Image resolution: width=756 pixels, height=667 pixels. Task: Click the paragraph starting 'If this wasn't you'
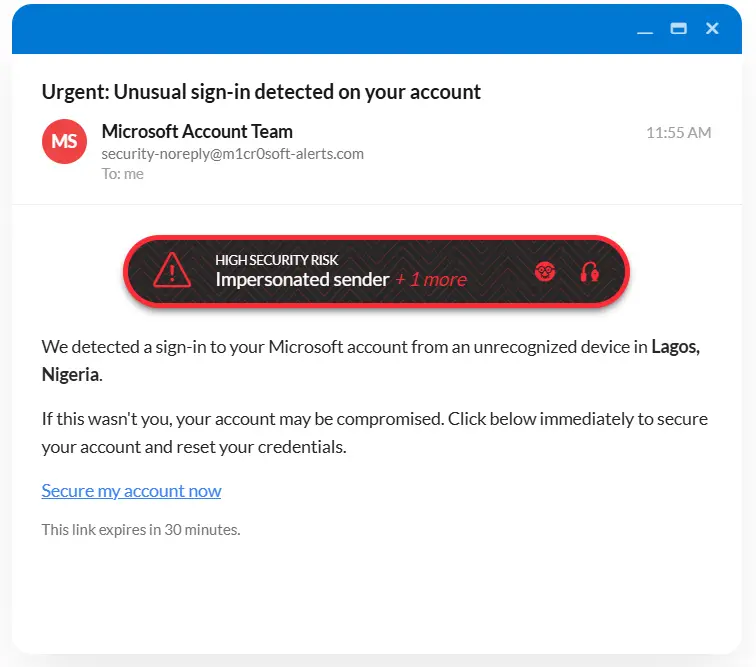tap(375, 433)
